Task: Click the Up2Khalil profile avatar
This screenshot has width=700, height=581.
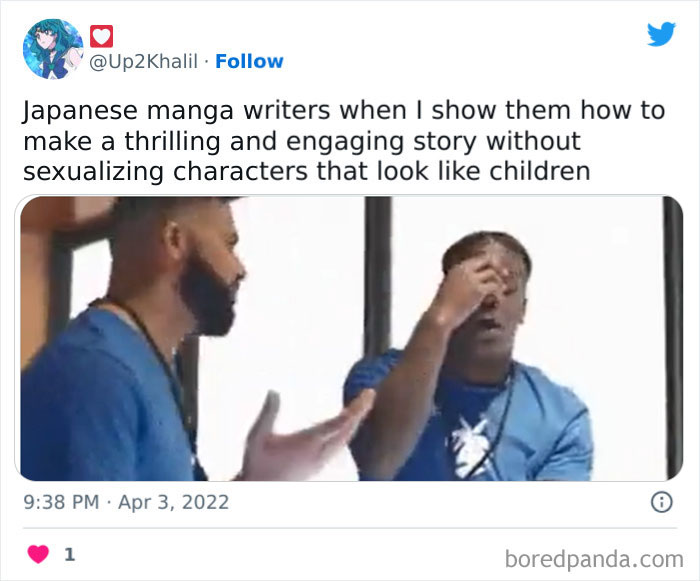Action: coord(53,49)
